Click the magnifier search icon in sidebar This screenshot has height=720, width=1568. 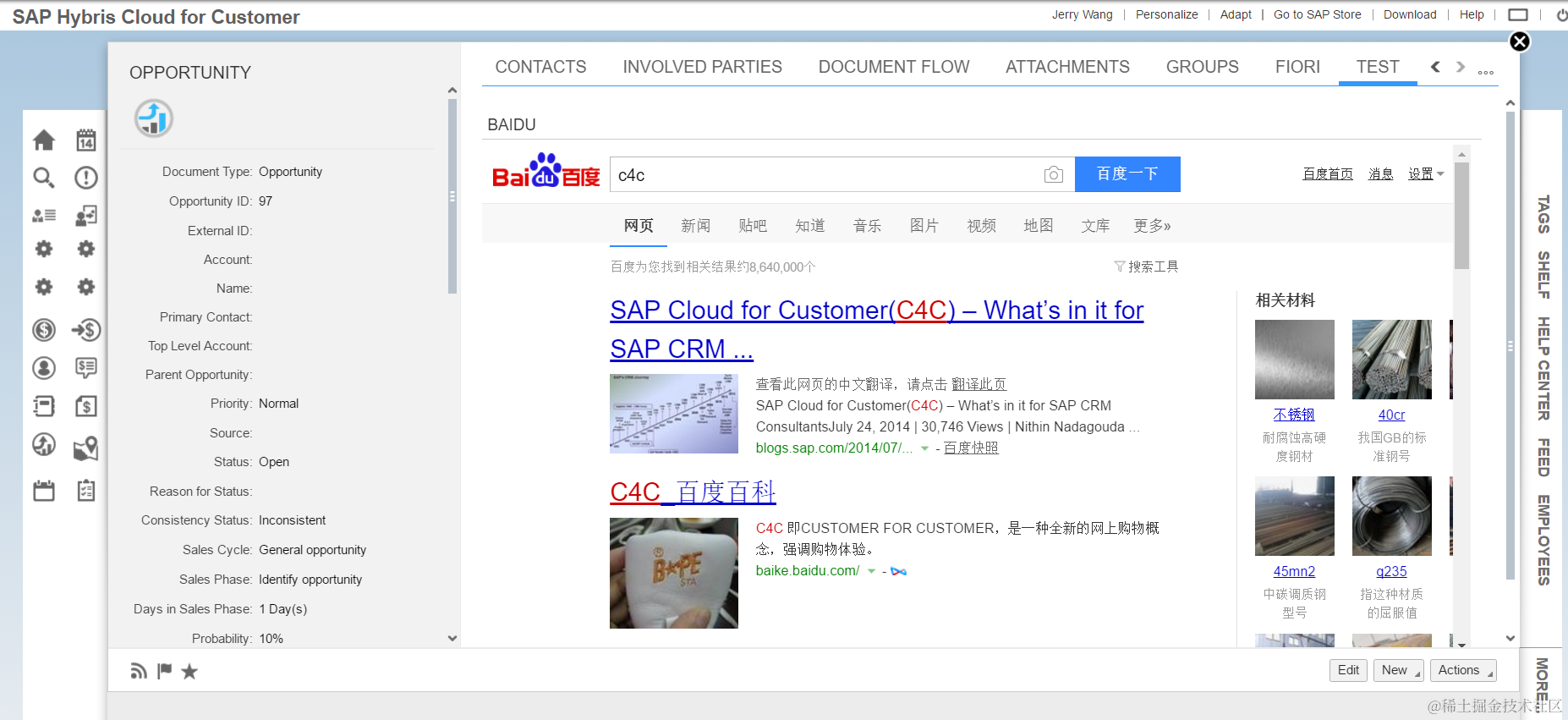point(44,178)
